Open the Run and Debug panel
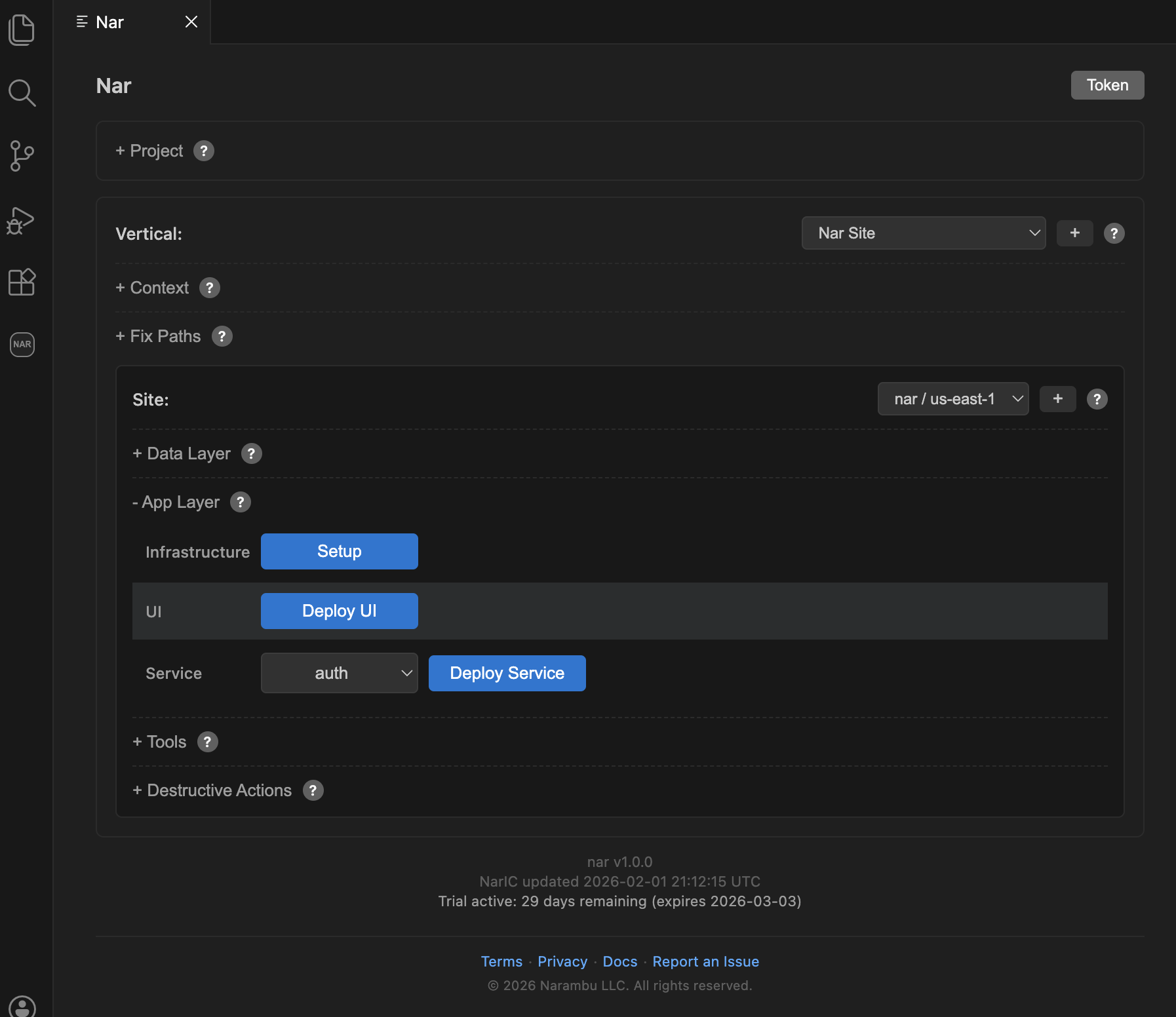This screenshot has height=1017, width=1176. click(x=22, y=220)
